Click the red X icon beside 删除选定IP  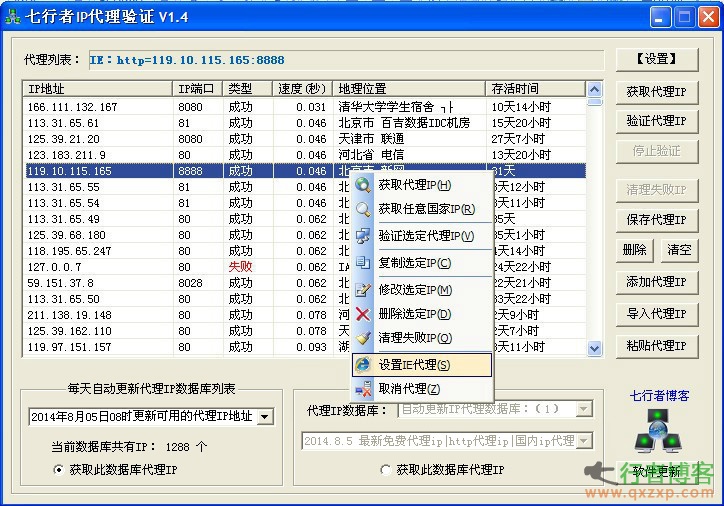coord(363,314)
